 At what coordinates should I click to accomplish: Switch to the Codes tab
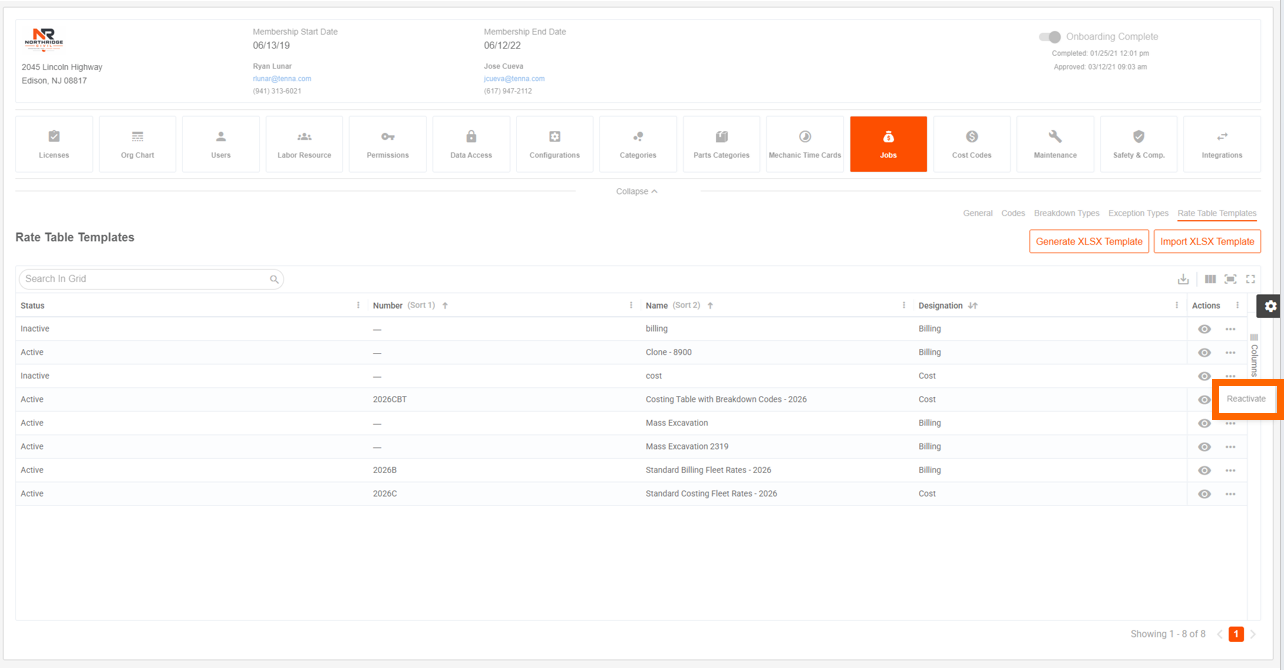point(1013,213)
